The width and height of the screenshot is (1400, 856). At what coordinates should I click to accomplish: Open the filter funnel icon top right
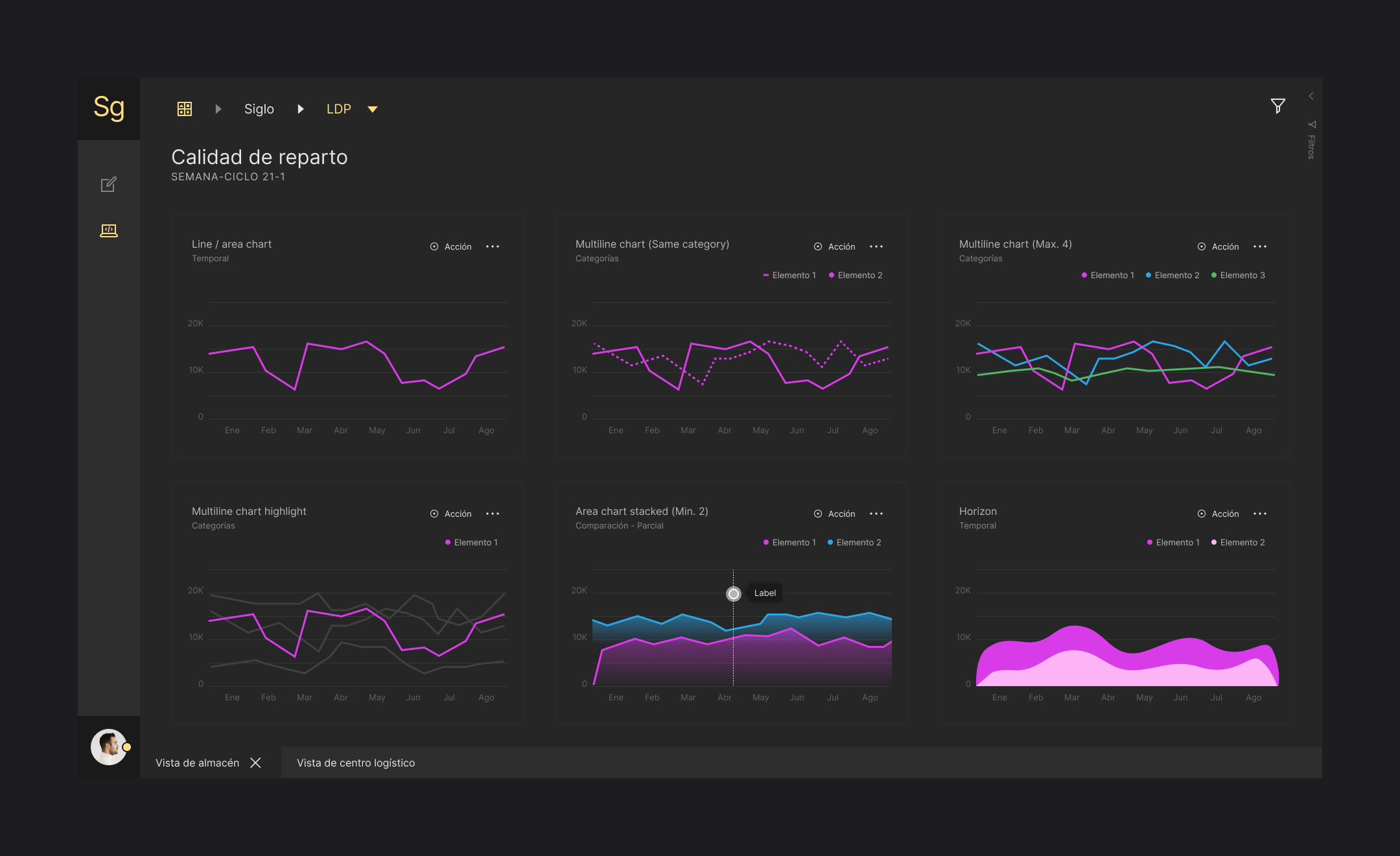pyautogui.click(x=1277, y=106)
